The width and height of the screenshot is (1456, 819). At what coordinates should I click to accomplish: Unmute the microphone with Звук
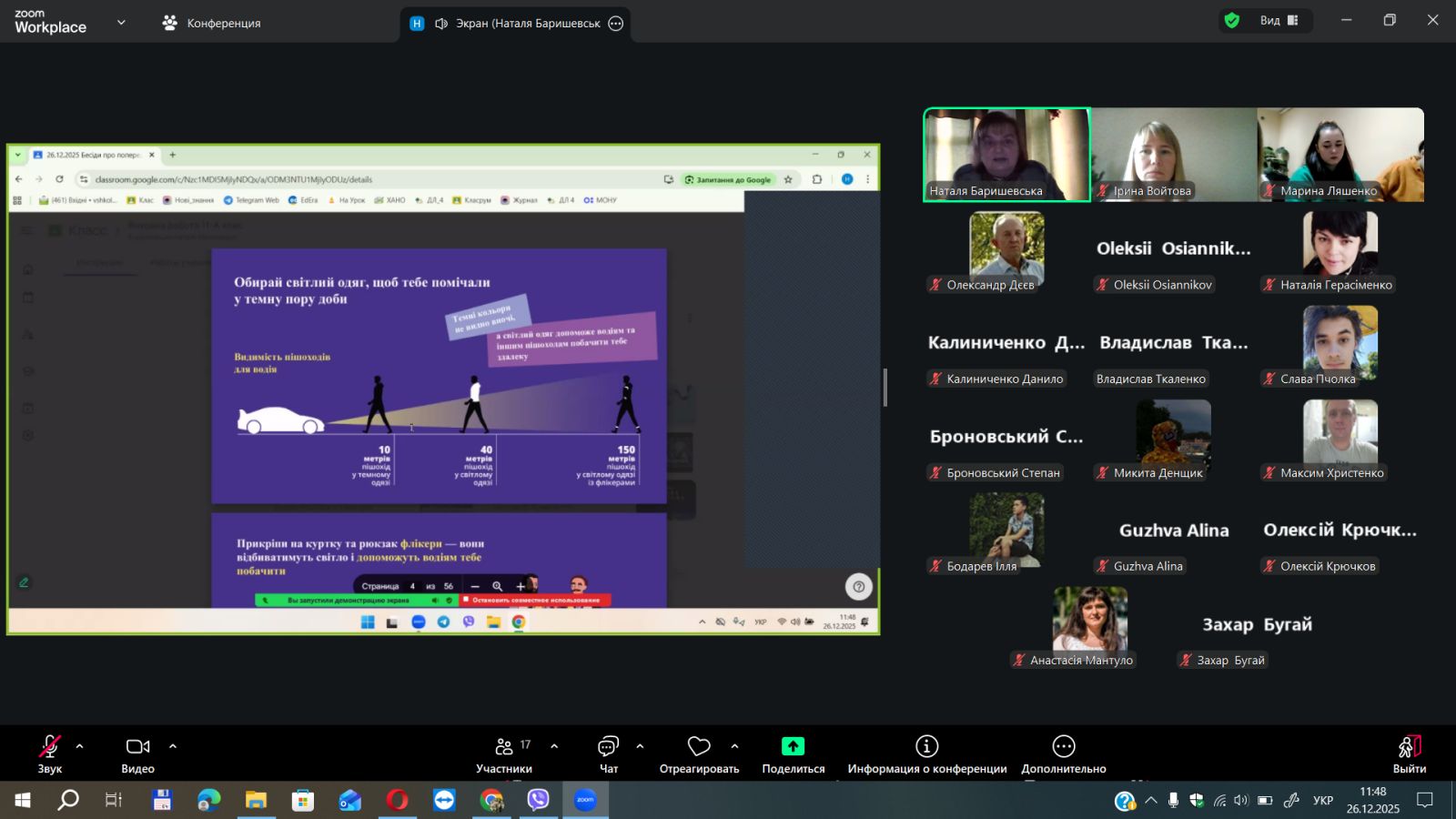[x=50, y=747]
